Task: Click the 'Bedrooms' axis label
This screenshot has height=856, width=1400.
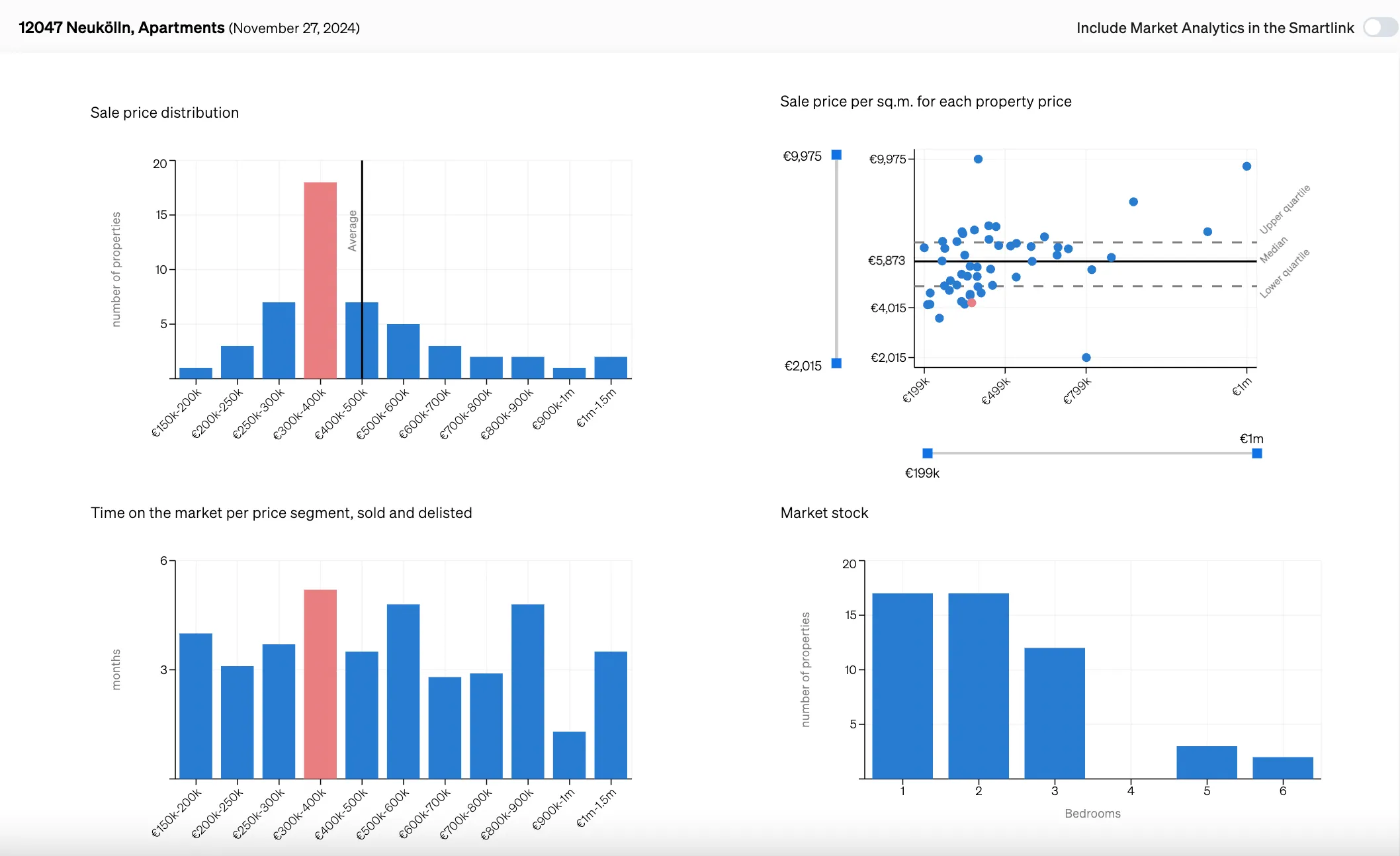Action: click(1092, 813)
